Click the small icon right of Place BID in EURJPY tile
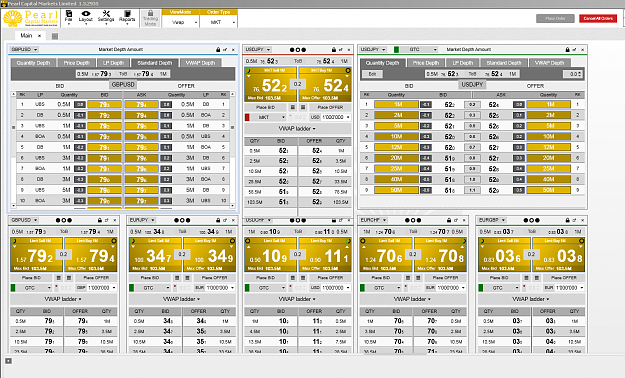This screenshot has height=378, width=625. (177, 278)
